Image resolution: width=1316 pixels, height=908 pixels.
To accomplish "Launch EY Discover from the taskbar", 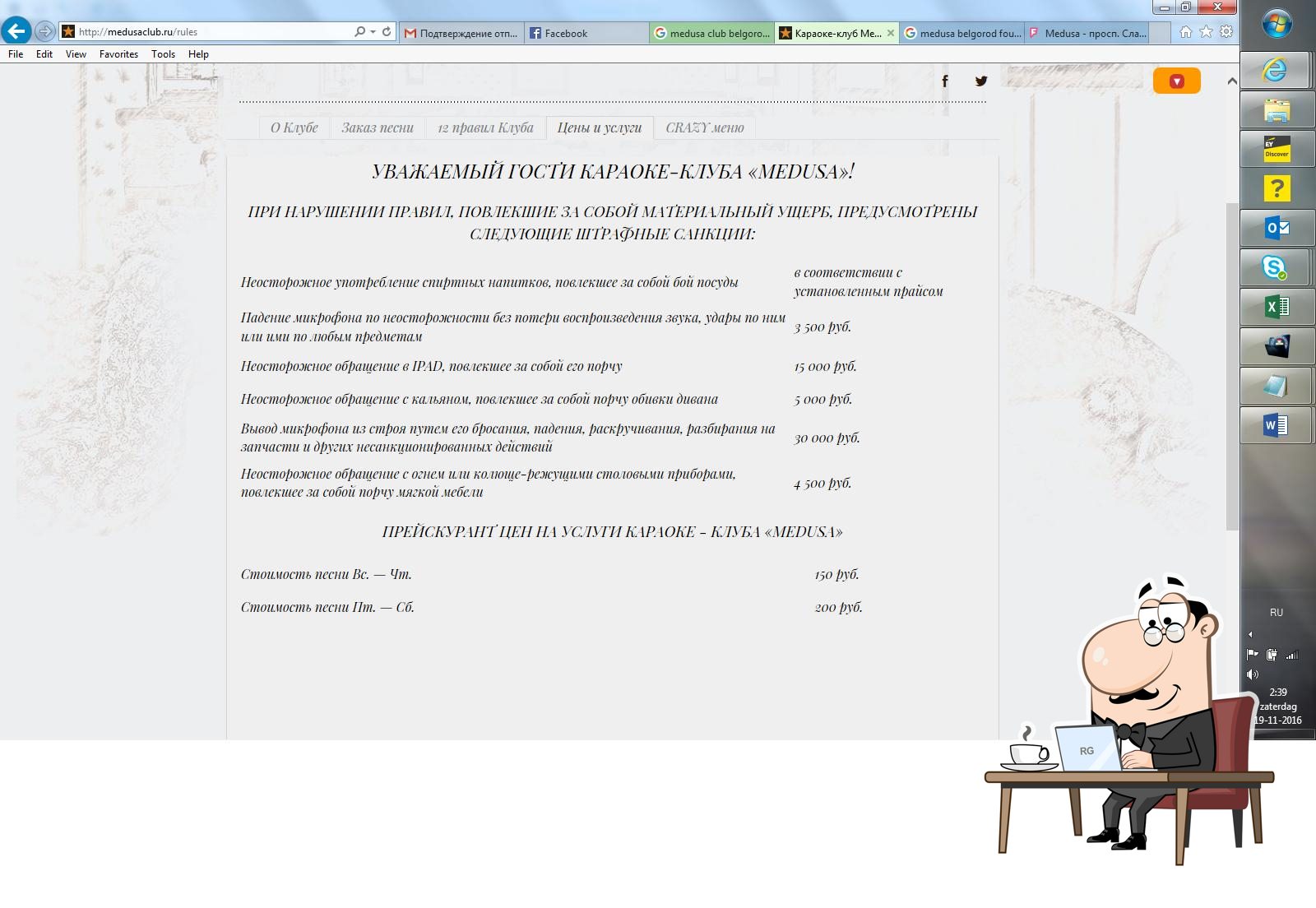I will pos(1276,149).
